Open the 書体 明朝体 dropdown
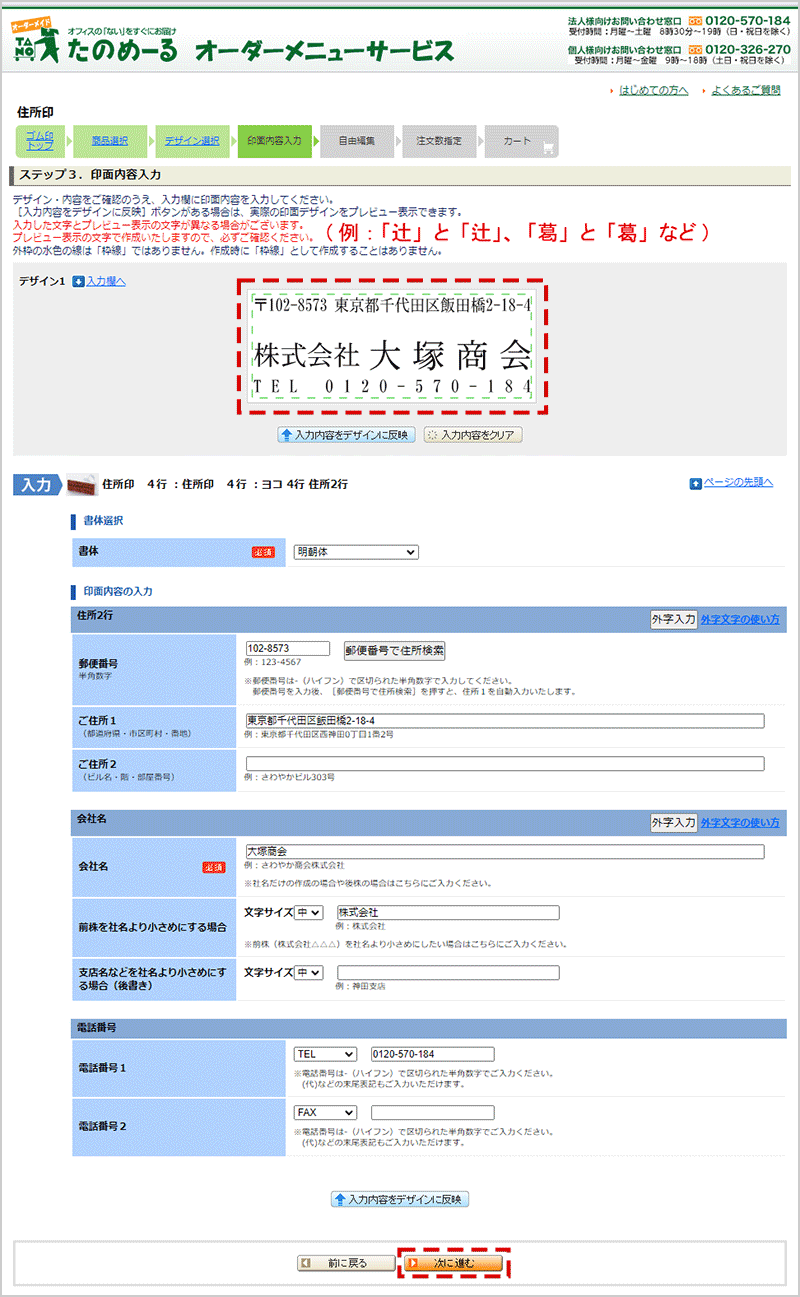 click(356, 552)
